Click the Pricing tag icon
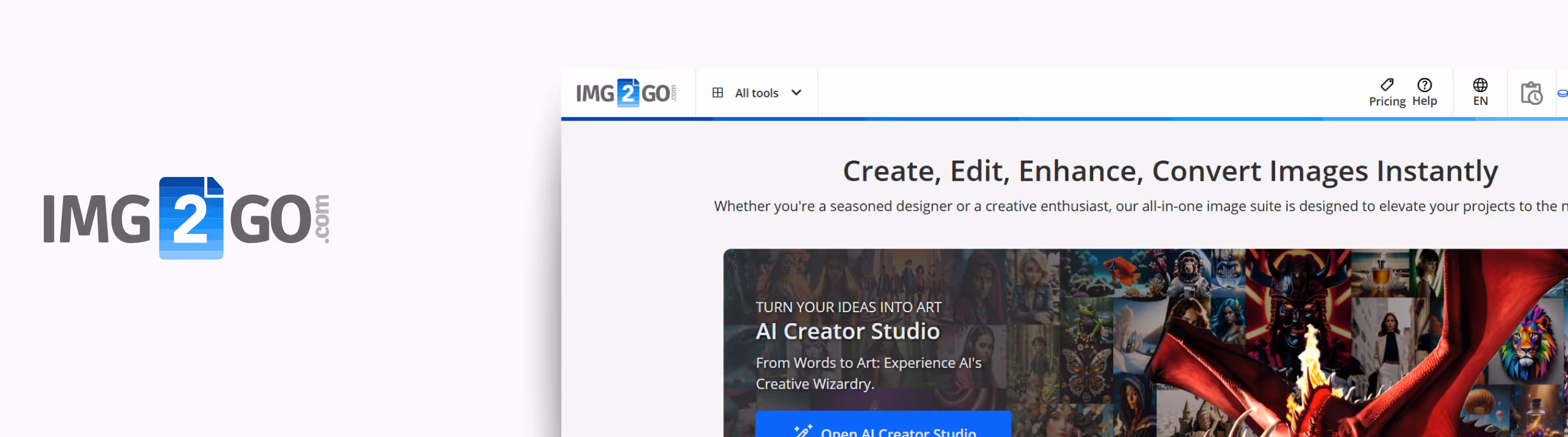This screenshot has width=1568, height=437. pyautogui.click(x=1387, y=84)
